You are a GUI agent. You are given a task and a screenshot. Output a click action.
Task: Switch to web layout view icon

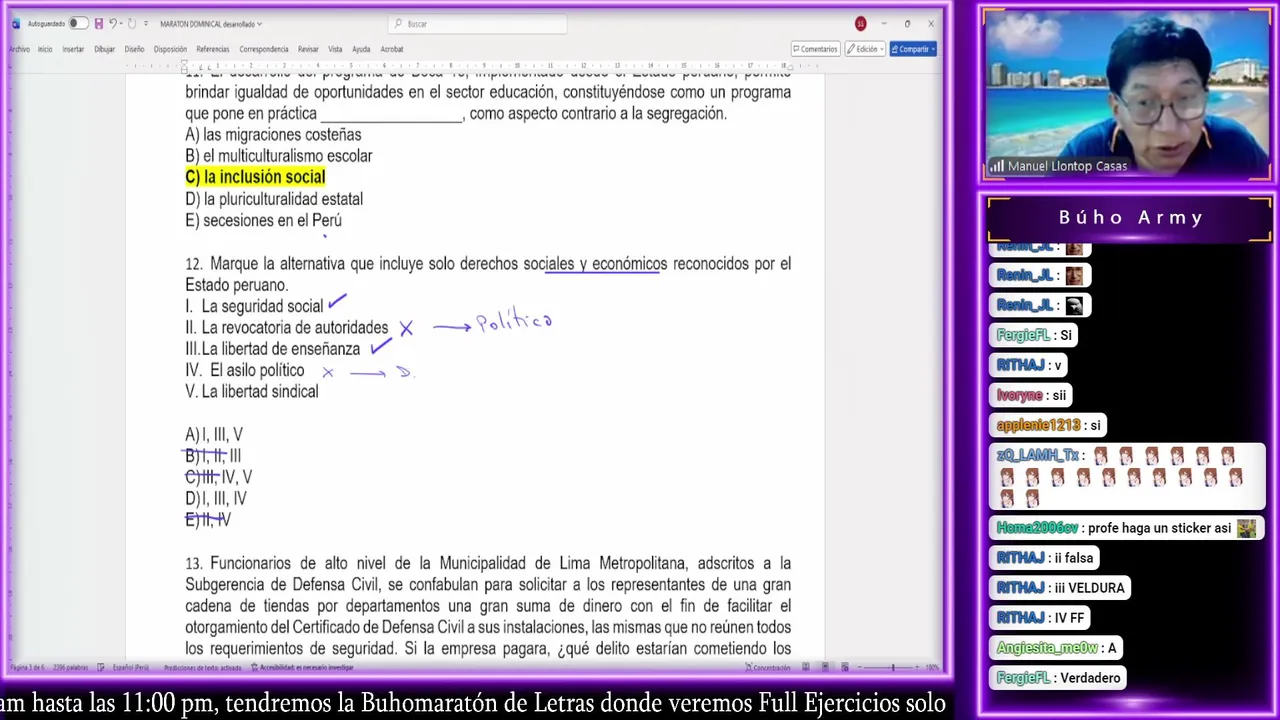click(845, 667)
